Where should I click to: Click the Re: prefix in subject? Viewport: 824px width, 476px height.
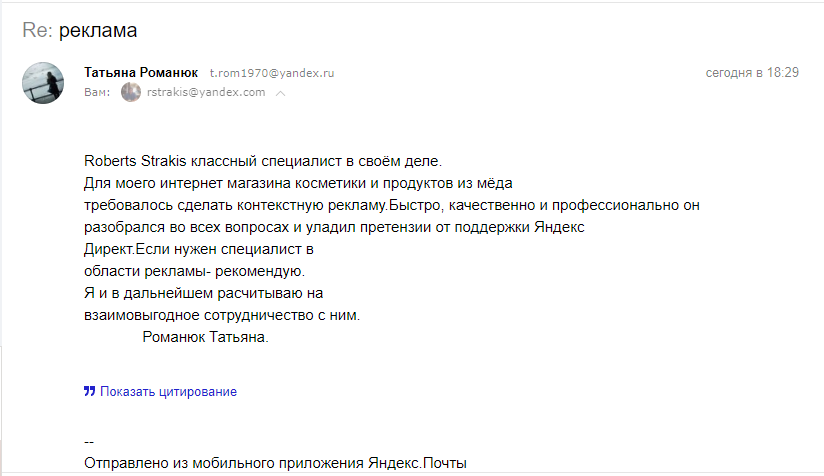click(37, 30)
